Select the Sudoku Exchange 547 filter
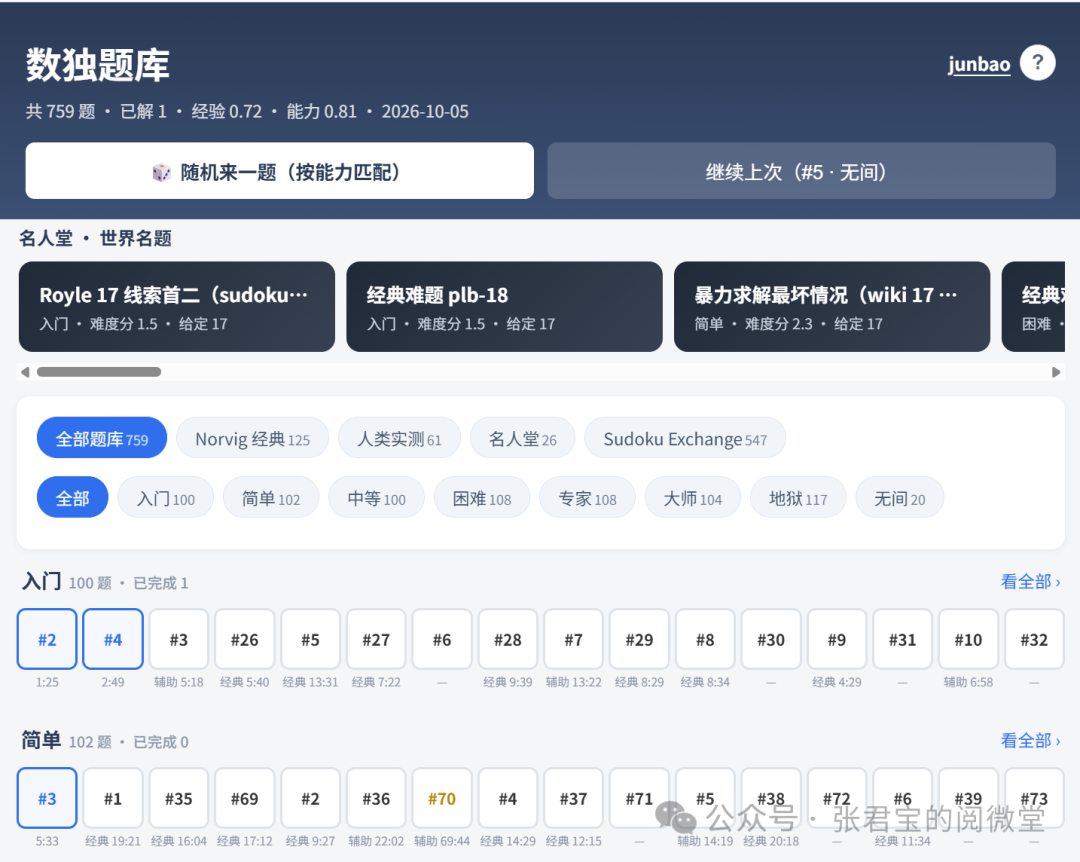 pyautogui.click(x=685, y=438)
